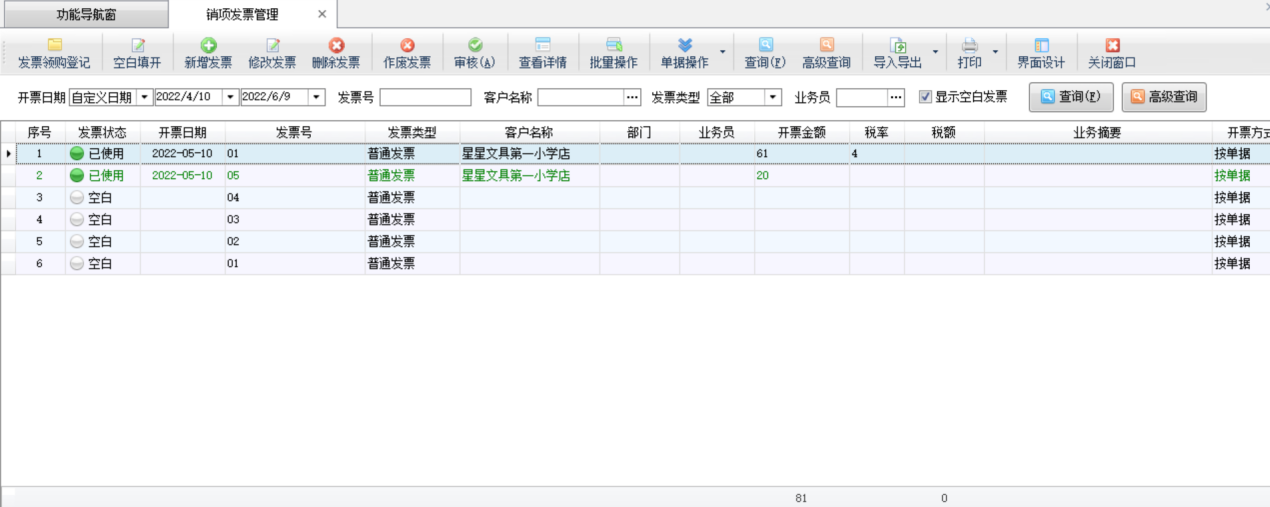Viewport: 1270px width, 507px height.
Task: Open 空白填开 from the toolbar
Action: [137, 46]
